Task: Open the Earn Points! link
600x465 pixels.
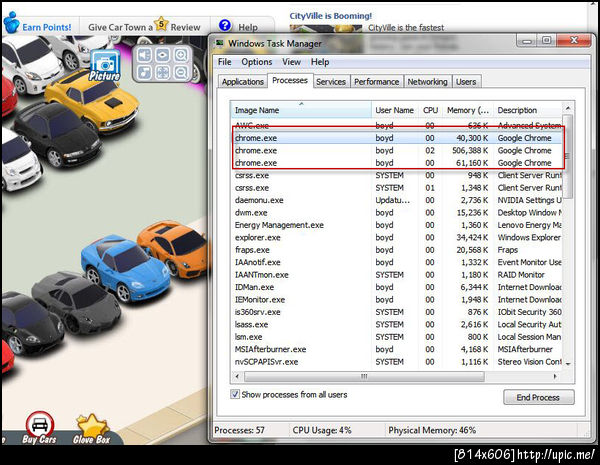Action: tap(47, 27)
